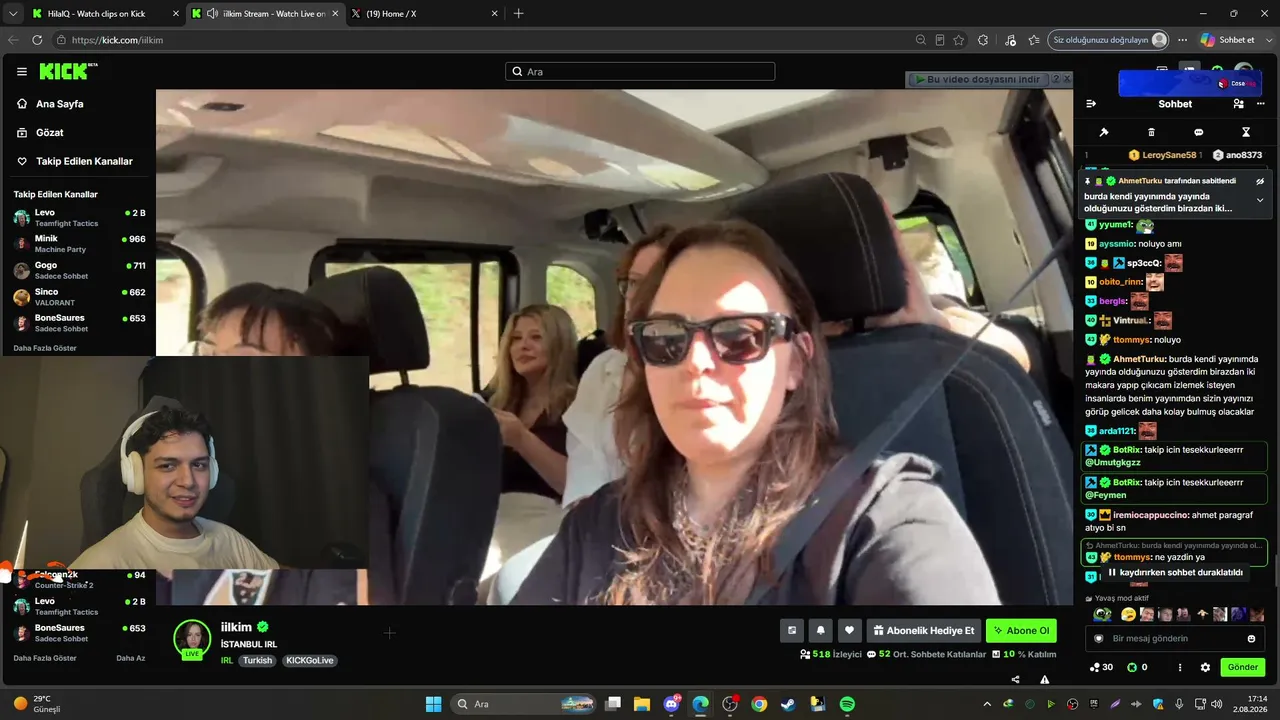Open the KICKGoLive tag
The image size is (1280, 720).
coord(309,660)
